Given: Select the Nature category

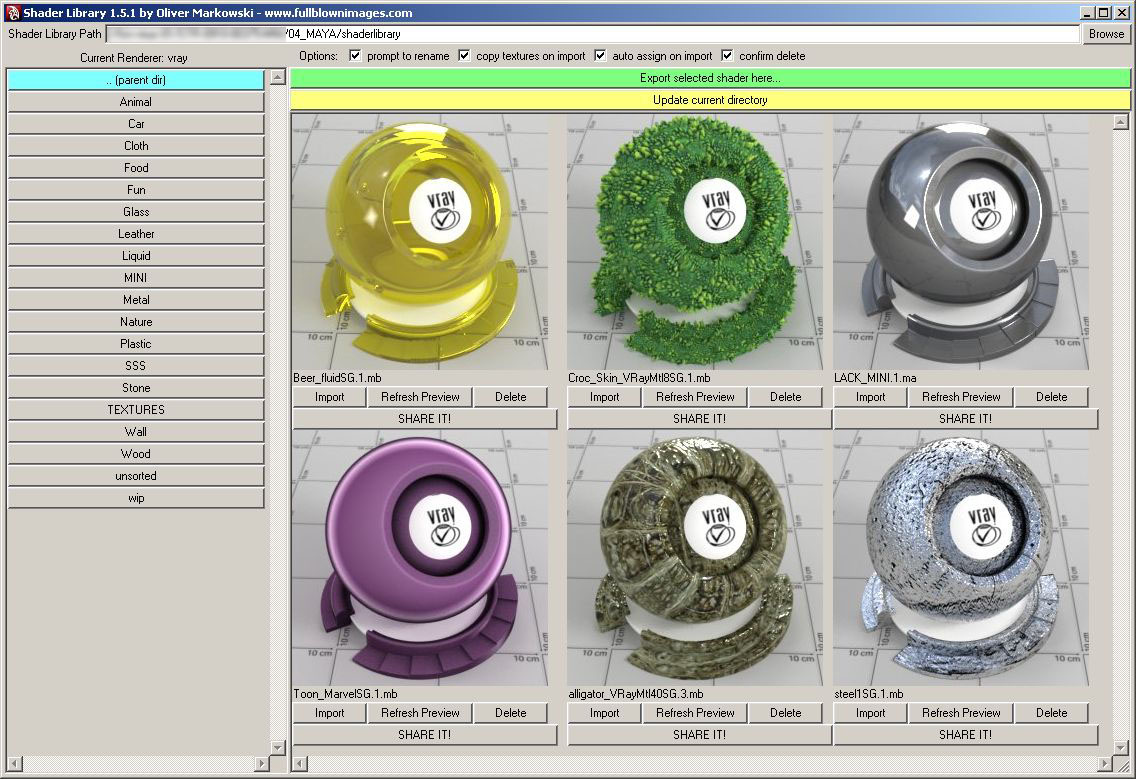Looking at the screenshot, I should (135, 322).
